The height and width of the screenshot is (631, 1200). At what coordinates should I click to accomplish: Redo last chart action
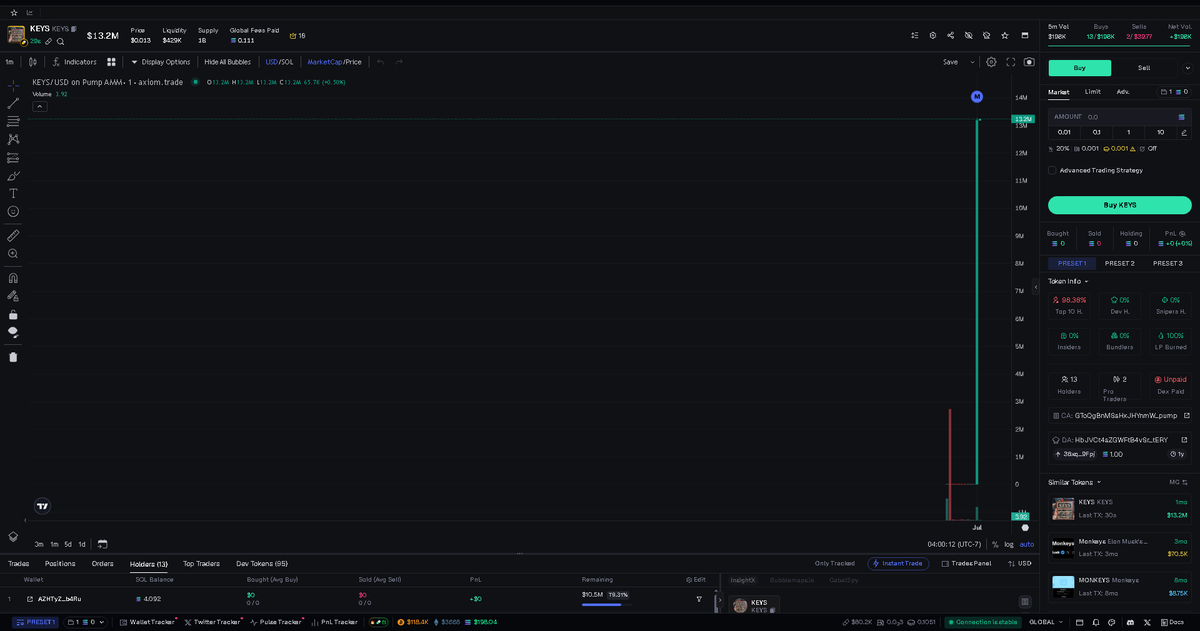tap(399, 62)
